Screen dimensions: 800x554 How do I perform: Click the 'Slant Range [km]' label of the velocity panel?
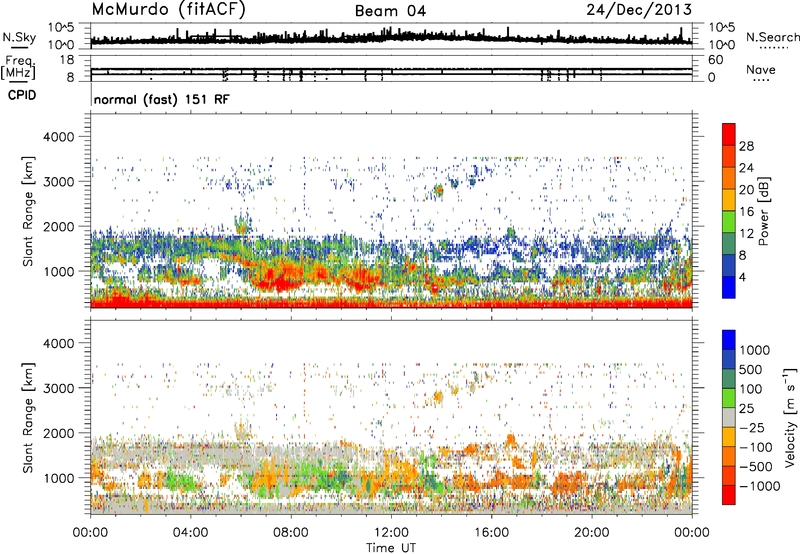pos(29,418)
